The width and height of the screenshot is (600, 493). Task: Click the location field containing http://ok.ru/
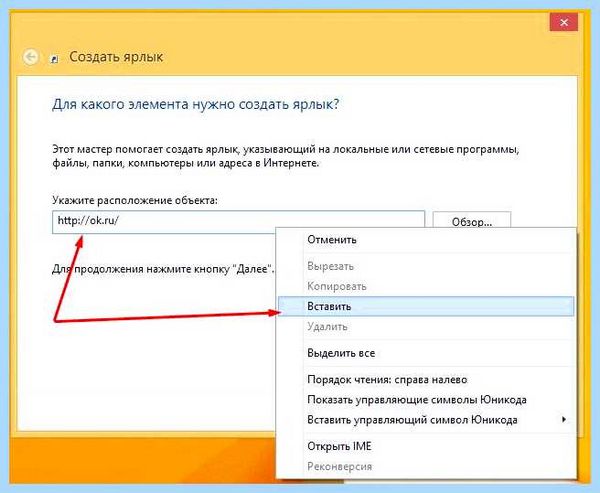238,222
